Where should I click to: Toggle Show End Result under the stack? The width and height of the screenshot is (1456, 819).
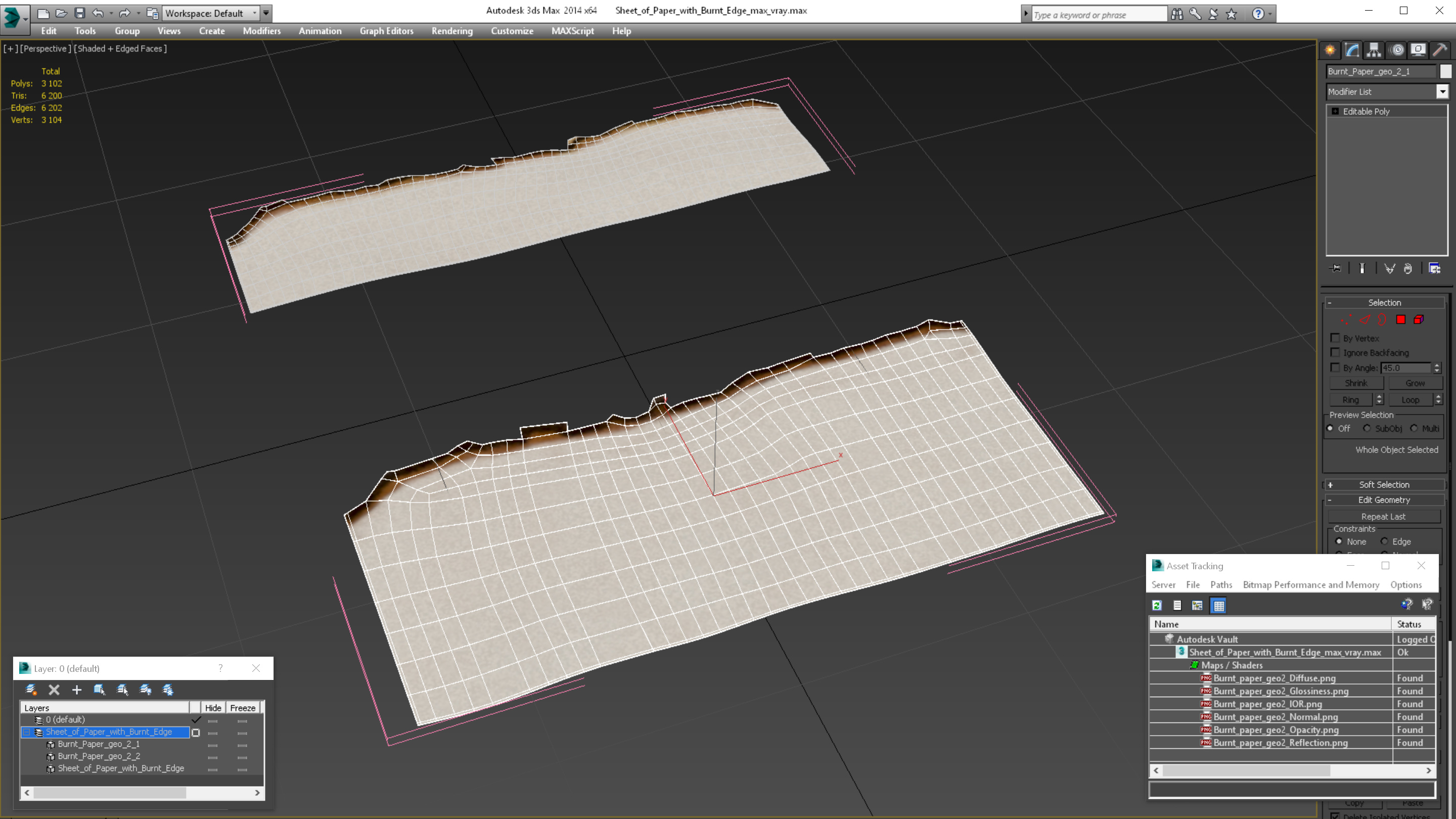1362,268
